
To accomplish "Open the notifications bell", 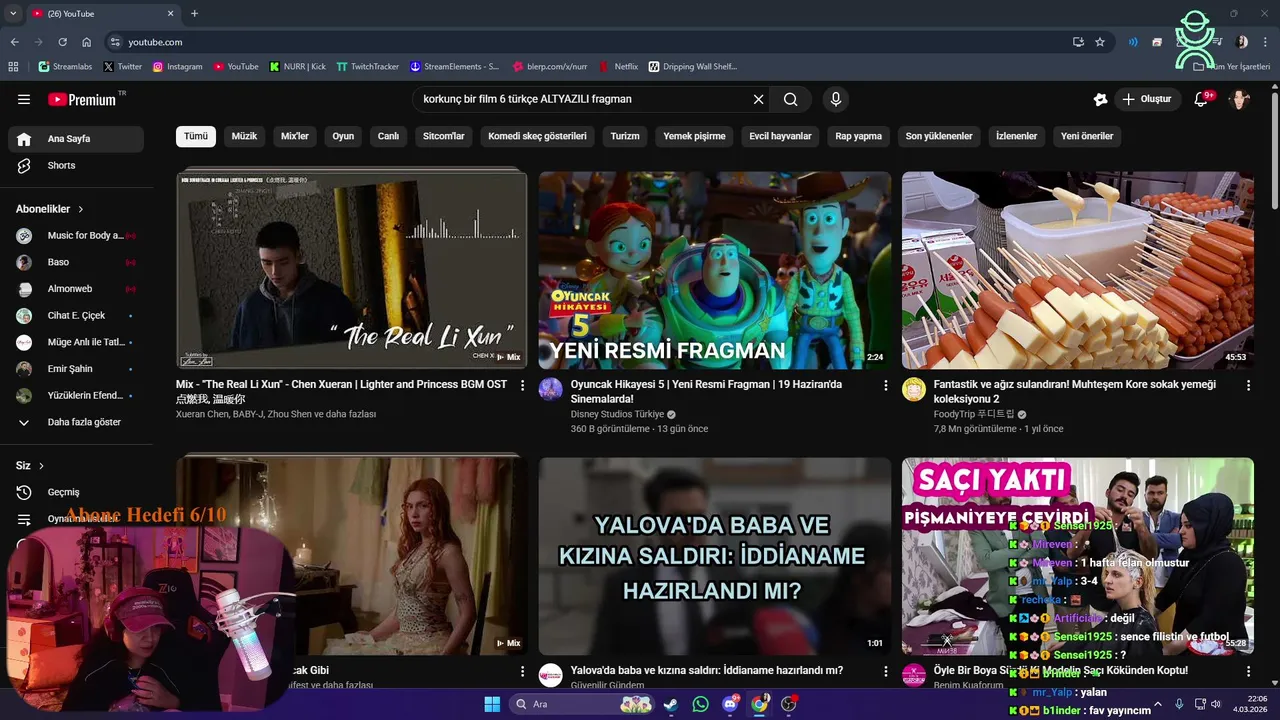I will (x=1202, y=99).
